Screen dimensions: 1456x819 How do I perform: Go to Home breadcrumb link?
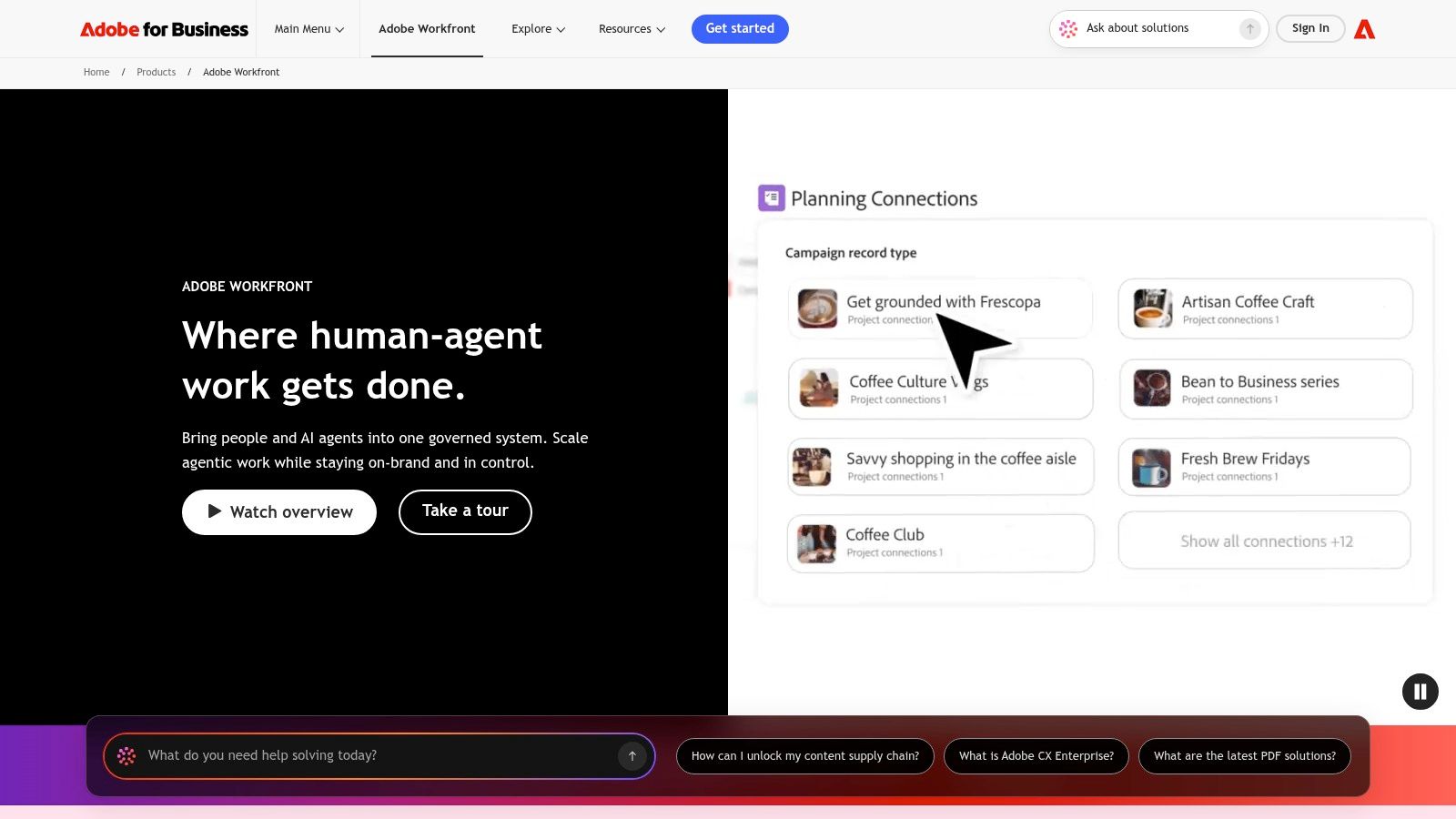(x=96, y=73)
